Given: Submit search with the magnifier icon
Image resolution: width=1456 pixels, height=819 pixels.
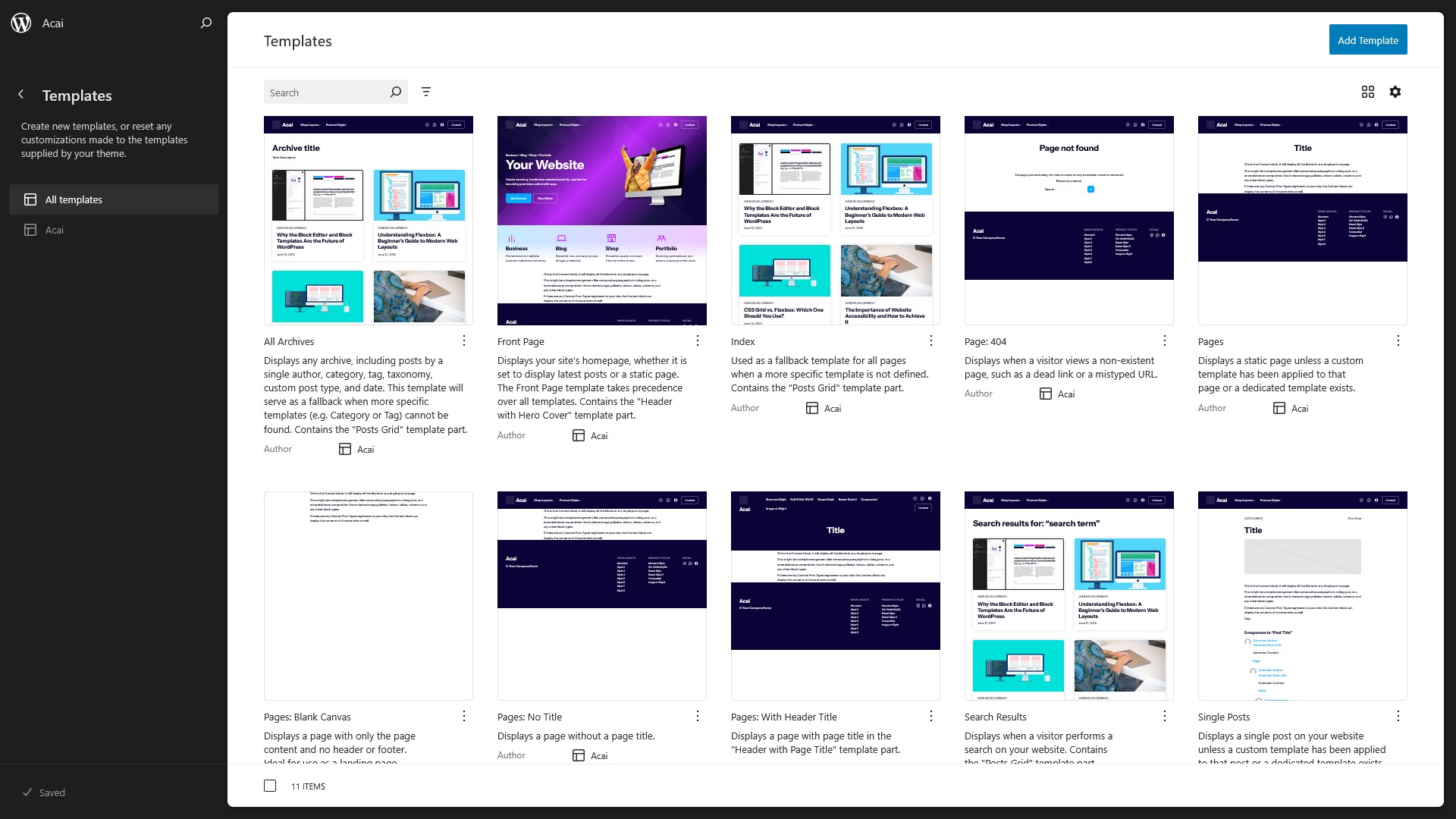Looking at the screenshot, I should point(395,92).
